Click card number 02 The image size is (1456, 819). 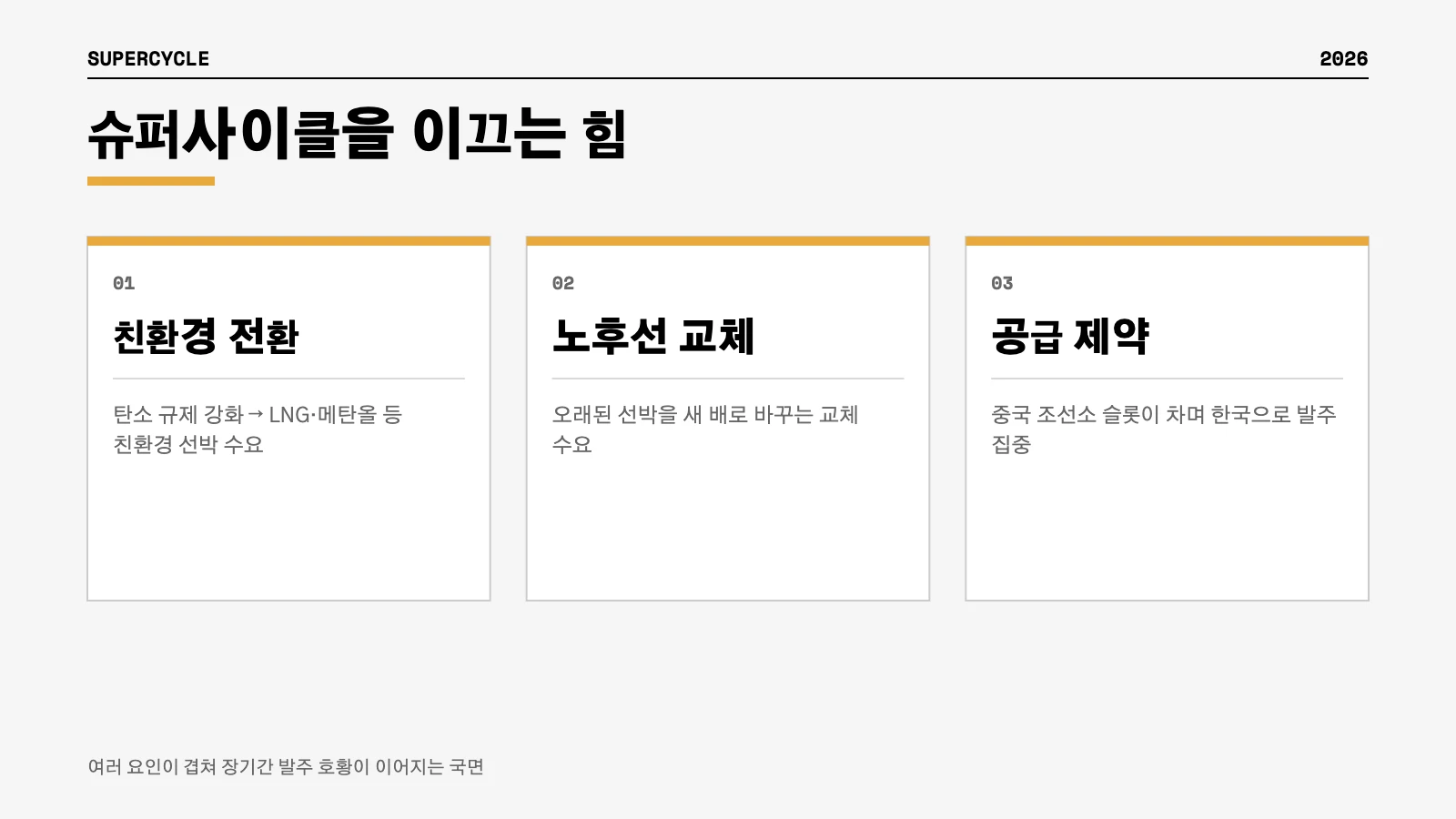(563, 283)
